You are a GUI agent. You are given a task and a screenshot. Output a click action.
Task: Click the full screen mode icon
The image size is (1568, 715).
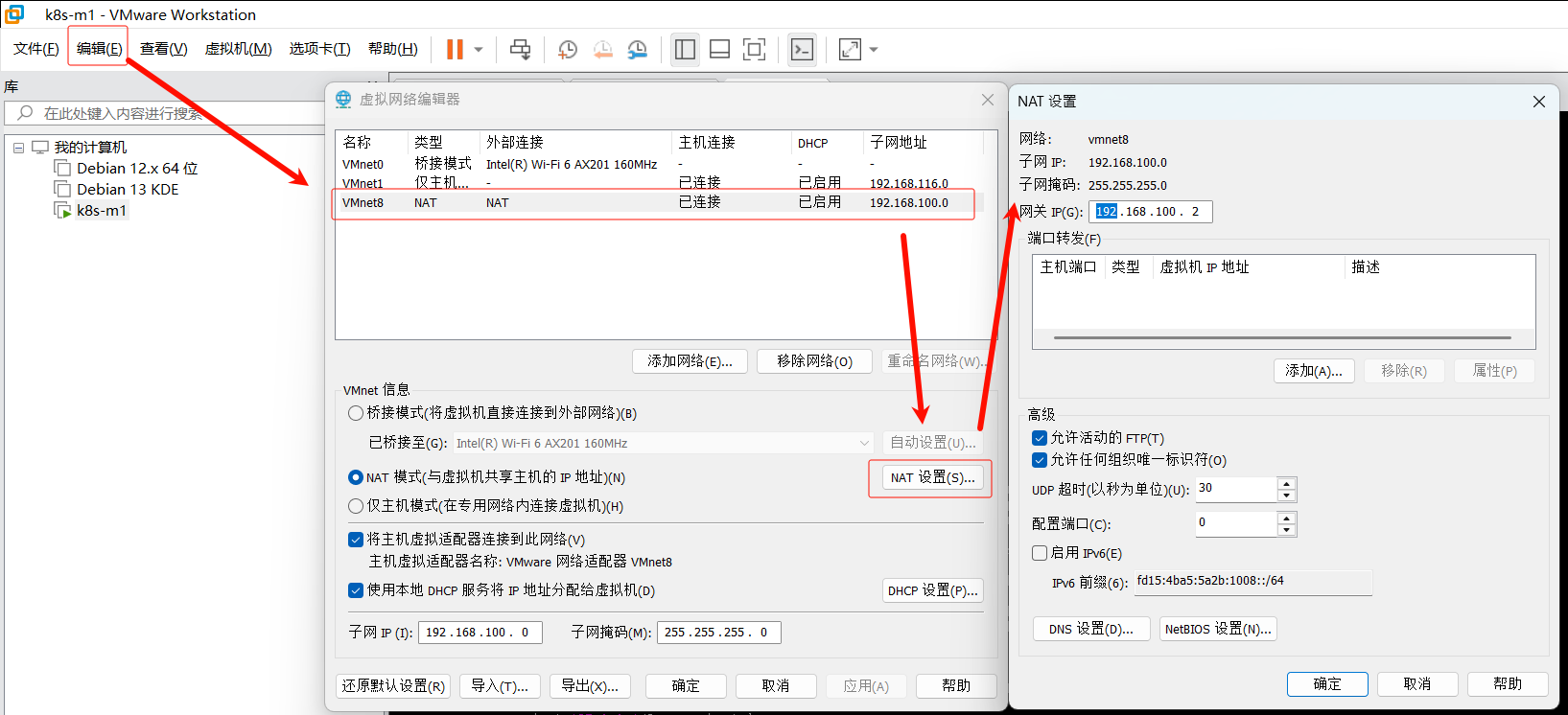[x=754, y=49]
